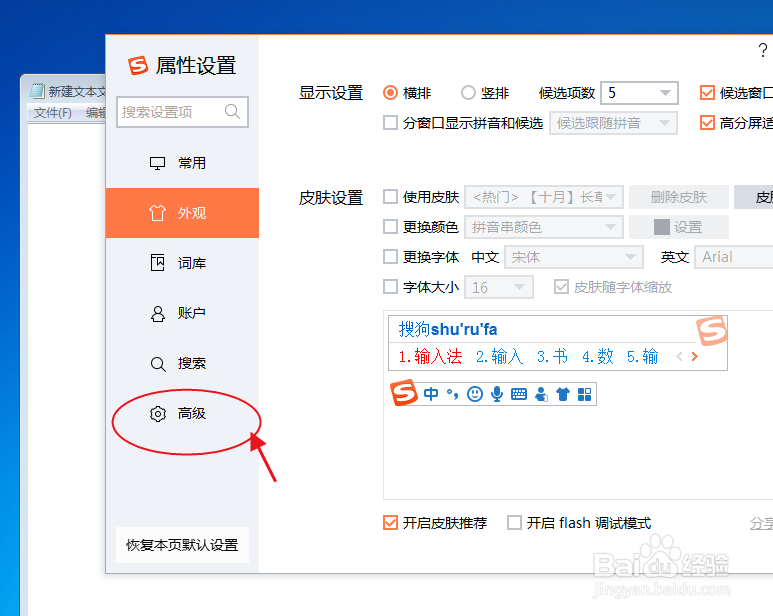Image resolution: width=773 pixels, height=616 pixels.
Task: Click the previous-page arrow in candidate preview
Action: (679, 357)
